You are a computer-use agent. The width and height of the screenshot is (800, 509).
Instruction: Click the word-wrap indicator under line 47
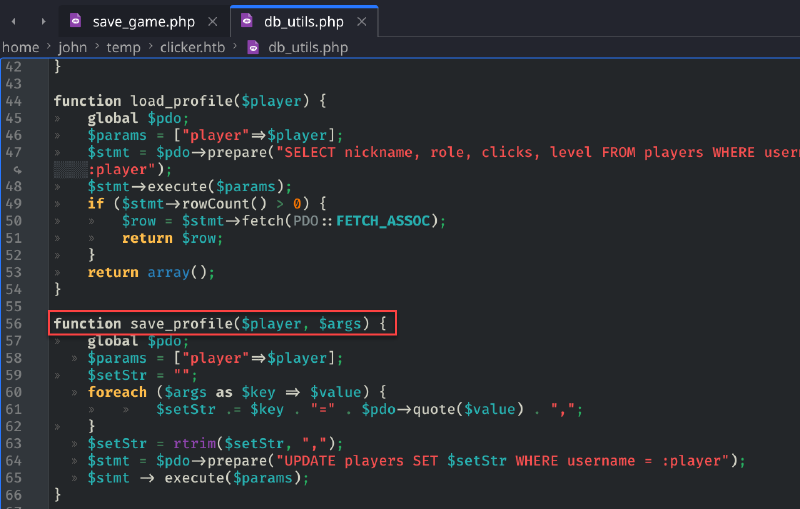[17, 169]
